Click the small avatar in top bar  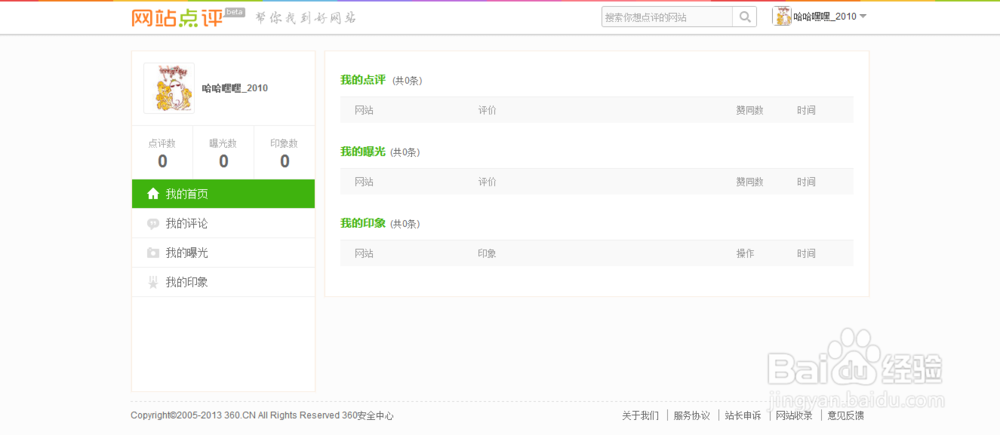(783, 17)
